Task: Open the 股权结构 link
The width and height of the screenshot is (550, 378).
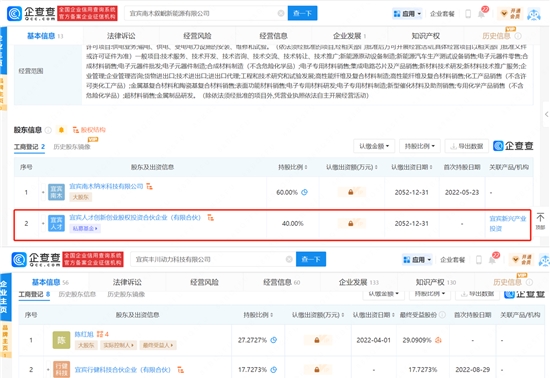Action: point(89,130)
